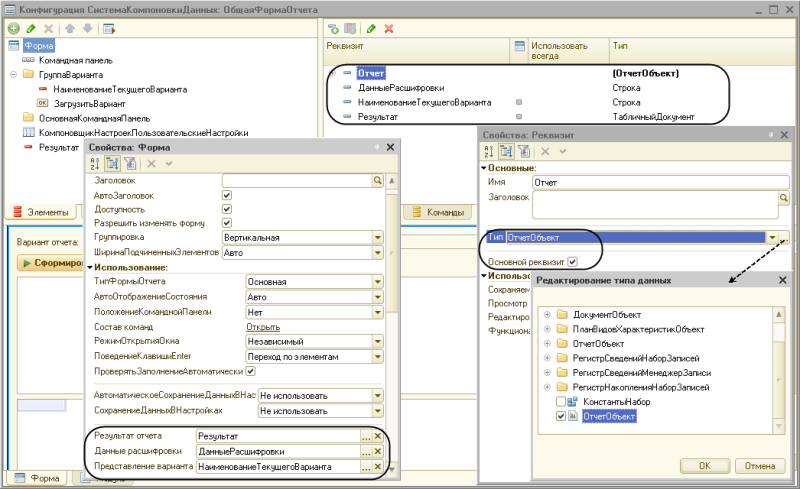The image size is (800, 489).
Task: Delete attribute using the red X icon
Action: [388, 29]
